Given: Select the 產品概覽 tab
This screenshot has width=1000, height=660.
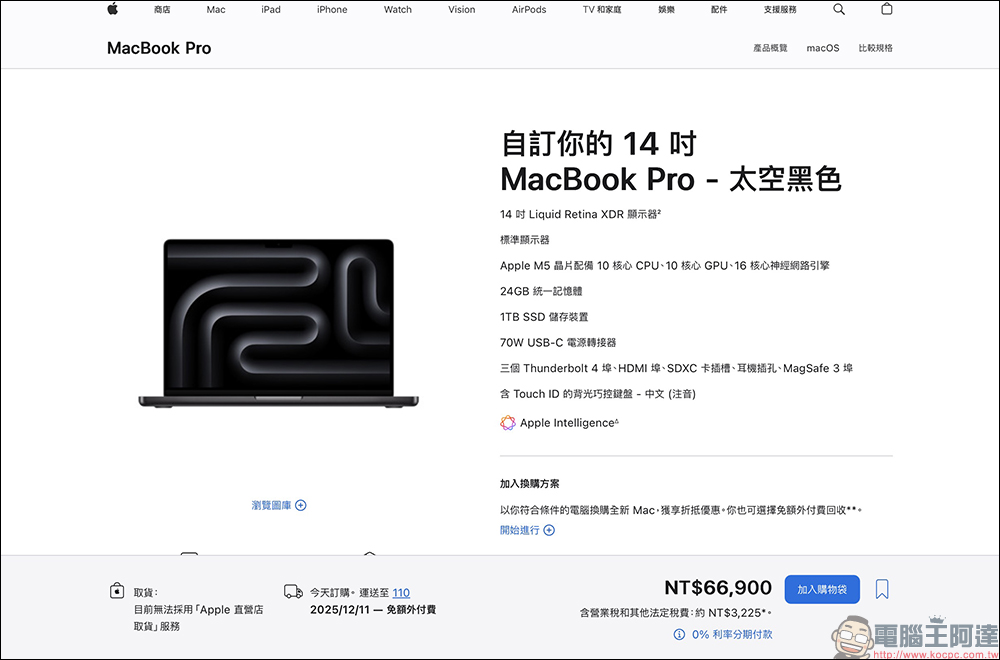Looking at the screenshot, I should [770, 47].
